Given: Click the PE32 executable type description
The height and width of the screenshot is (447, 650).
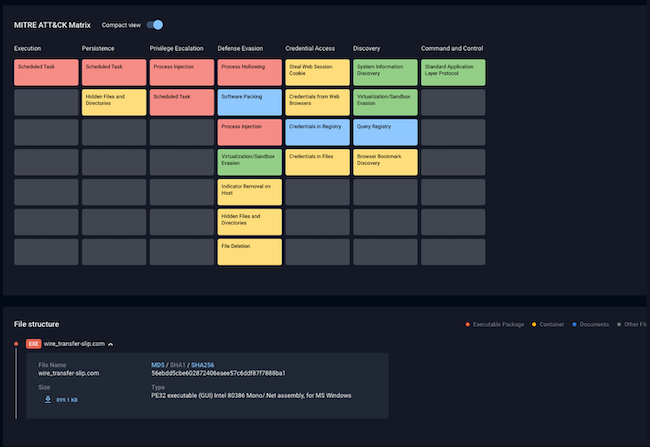Looking at the screenshot, I should [x=251, y=396].
